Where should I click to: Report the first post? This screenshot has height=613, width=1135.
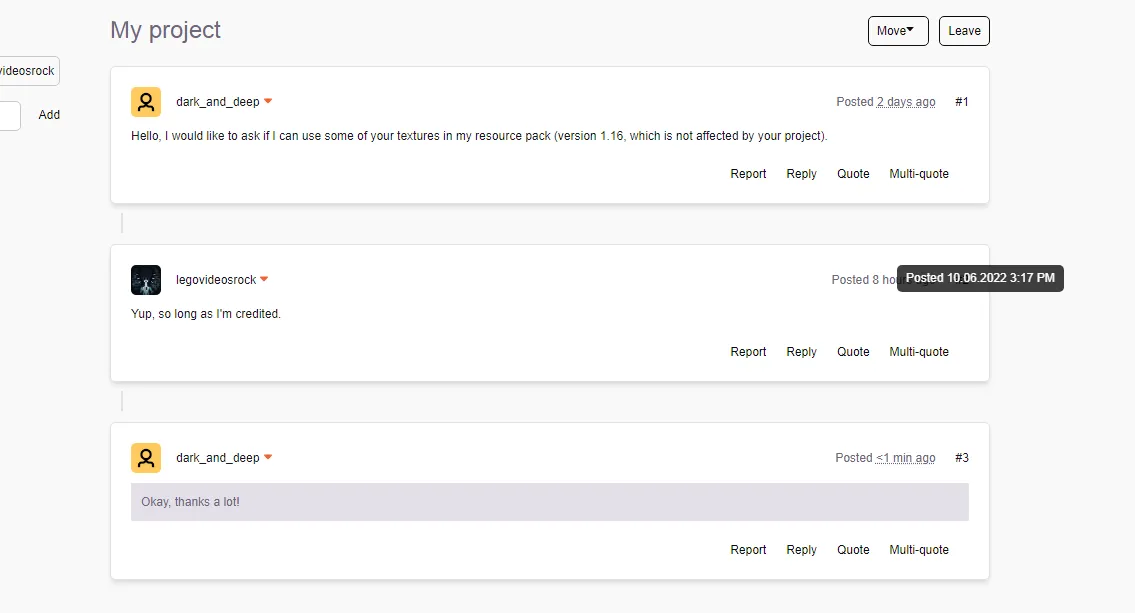click(748, 174)
